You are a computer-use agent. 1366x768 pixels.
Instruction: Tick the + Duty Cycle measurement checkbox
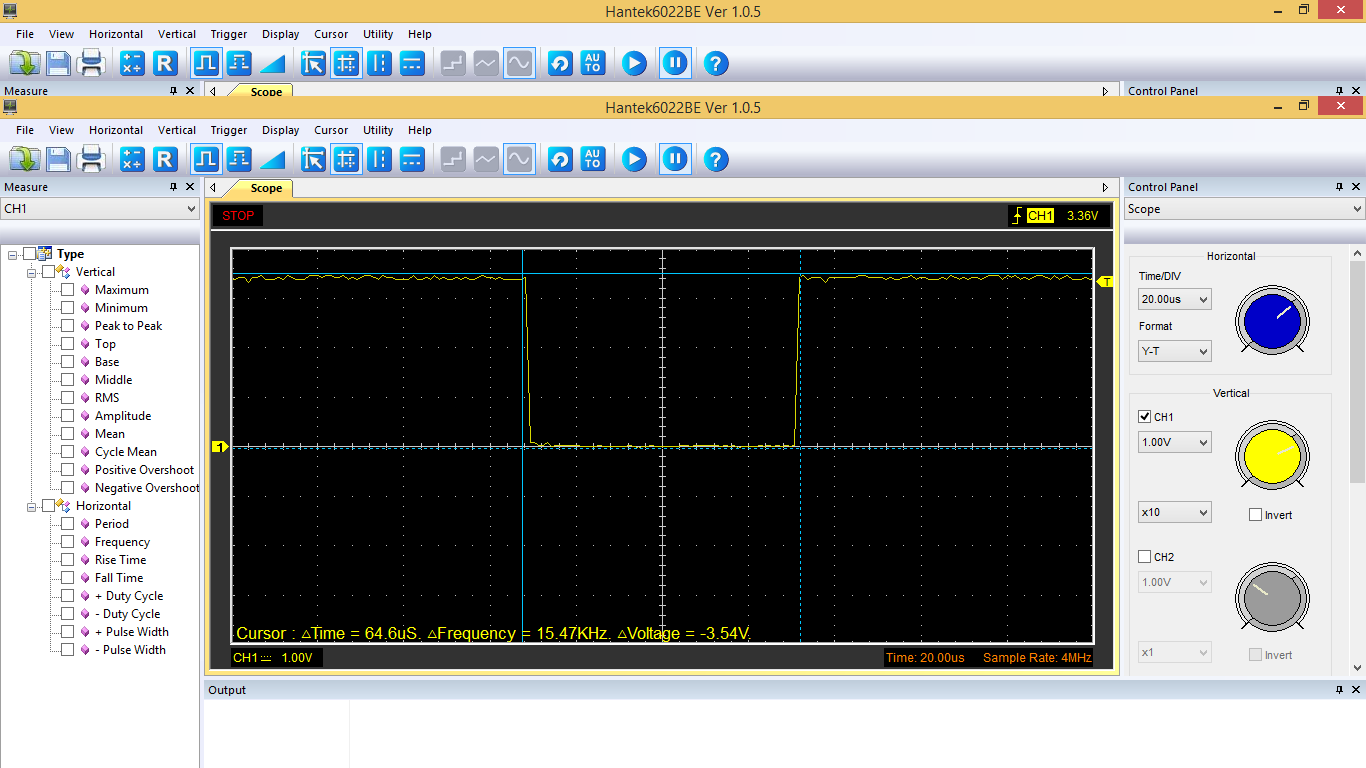pyautogui.click(x=68, y=596)
